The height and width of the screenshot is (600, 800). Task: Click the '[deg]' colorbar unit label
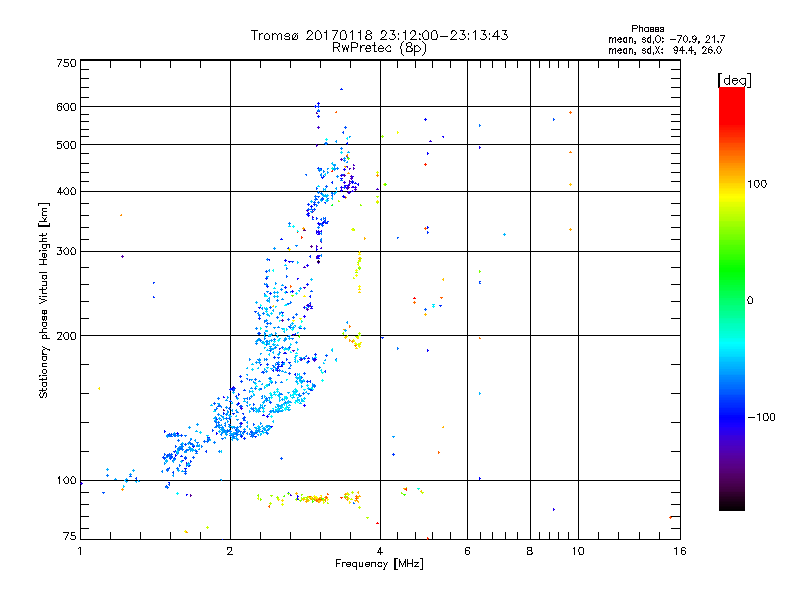point(734,80)
